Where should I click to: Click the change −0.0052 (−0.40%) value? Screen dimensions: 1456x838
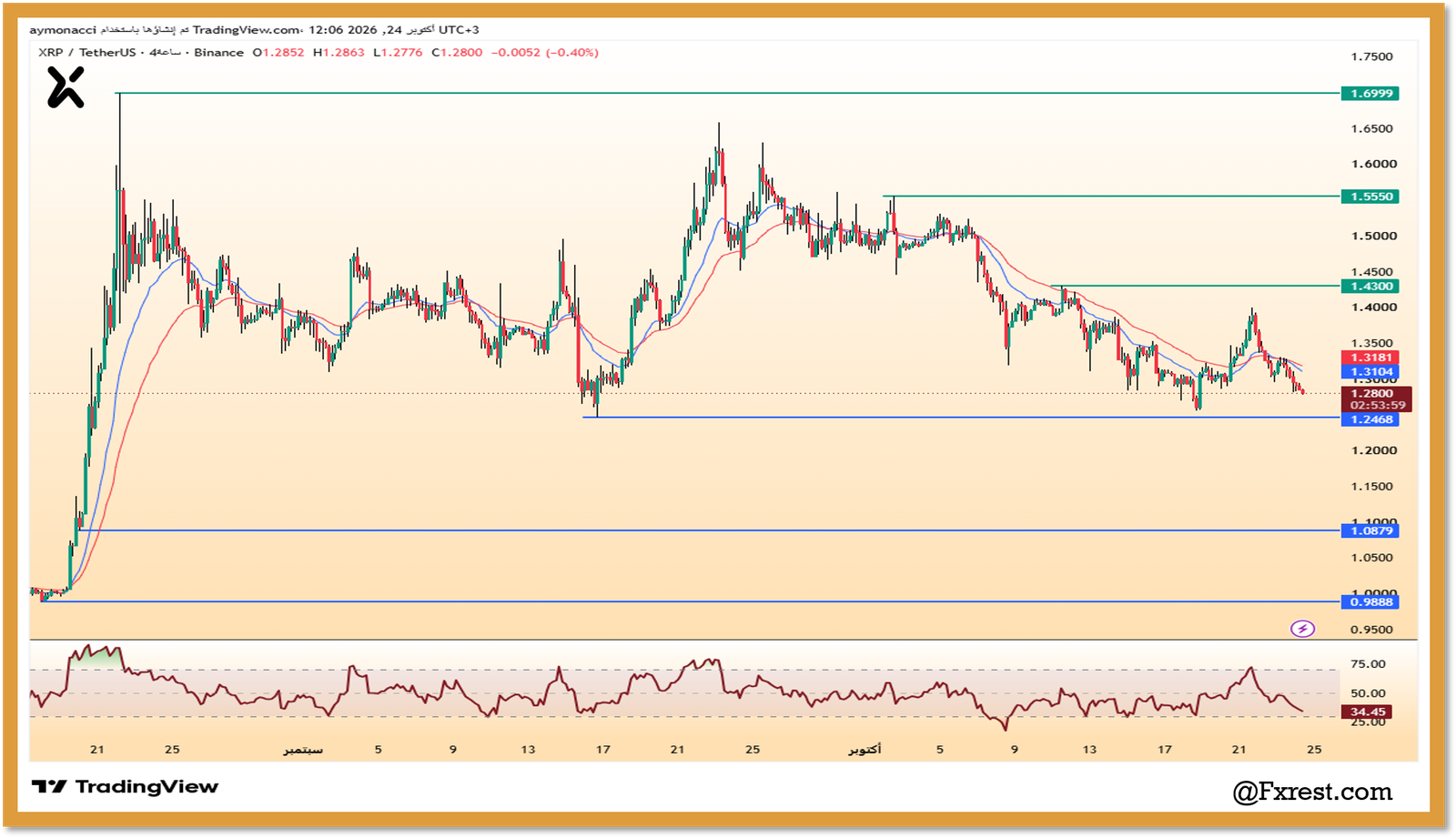point(545,53)
